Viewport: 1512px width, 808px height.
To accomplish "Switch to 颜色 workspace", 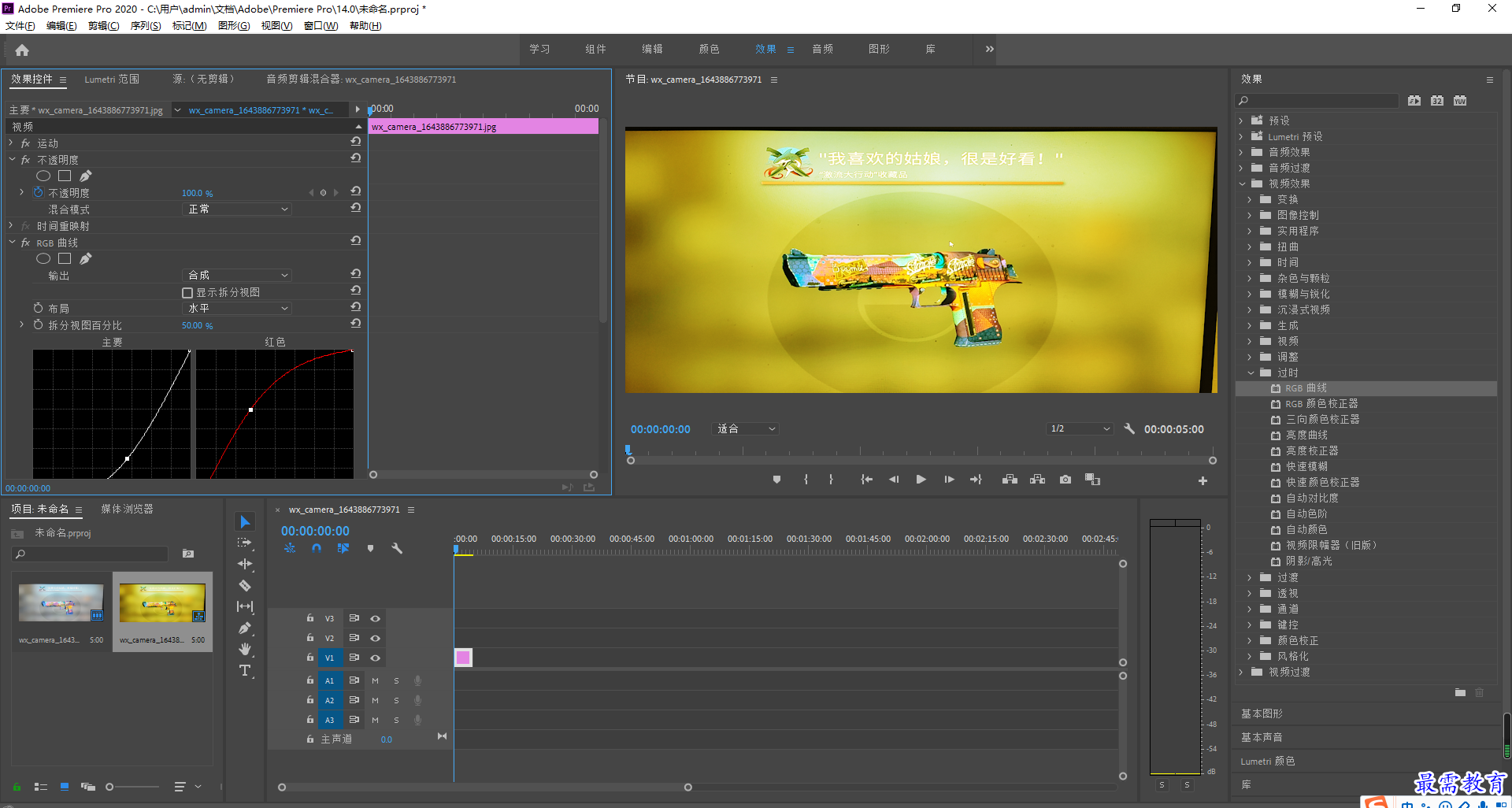I will pyautogui.click(x=709, y=49).
